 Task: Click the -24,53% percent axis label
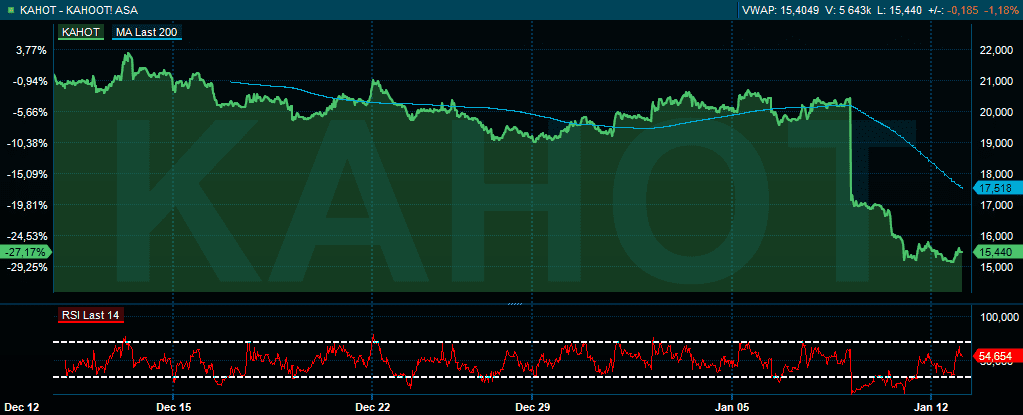(x=25, y=236)
